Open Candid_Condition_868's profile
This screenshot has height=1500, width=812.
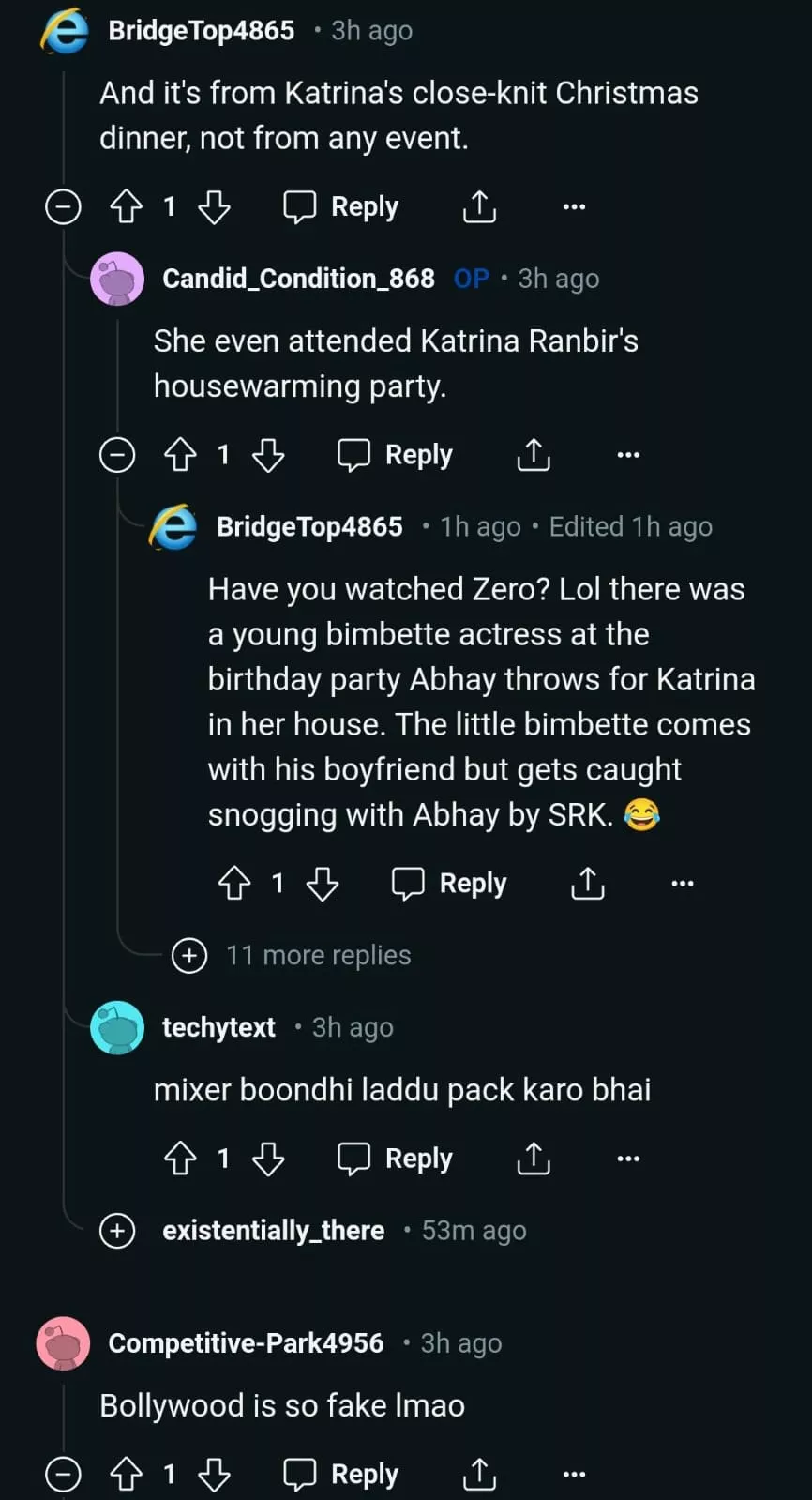298,279
